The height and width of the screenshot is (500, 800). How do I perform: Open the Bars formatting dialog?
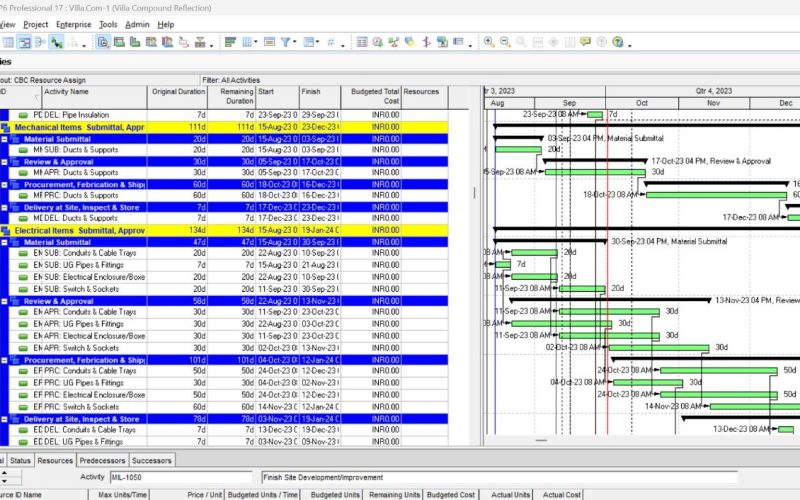[x=230, y=42]
